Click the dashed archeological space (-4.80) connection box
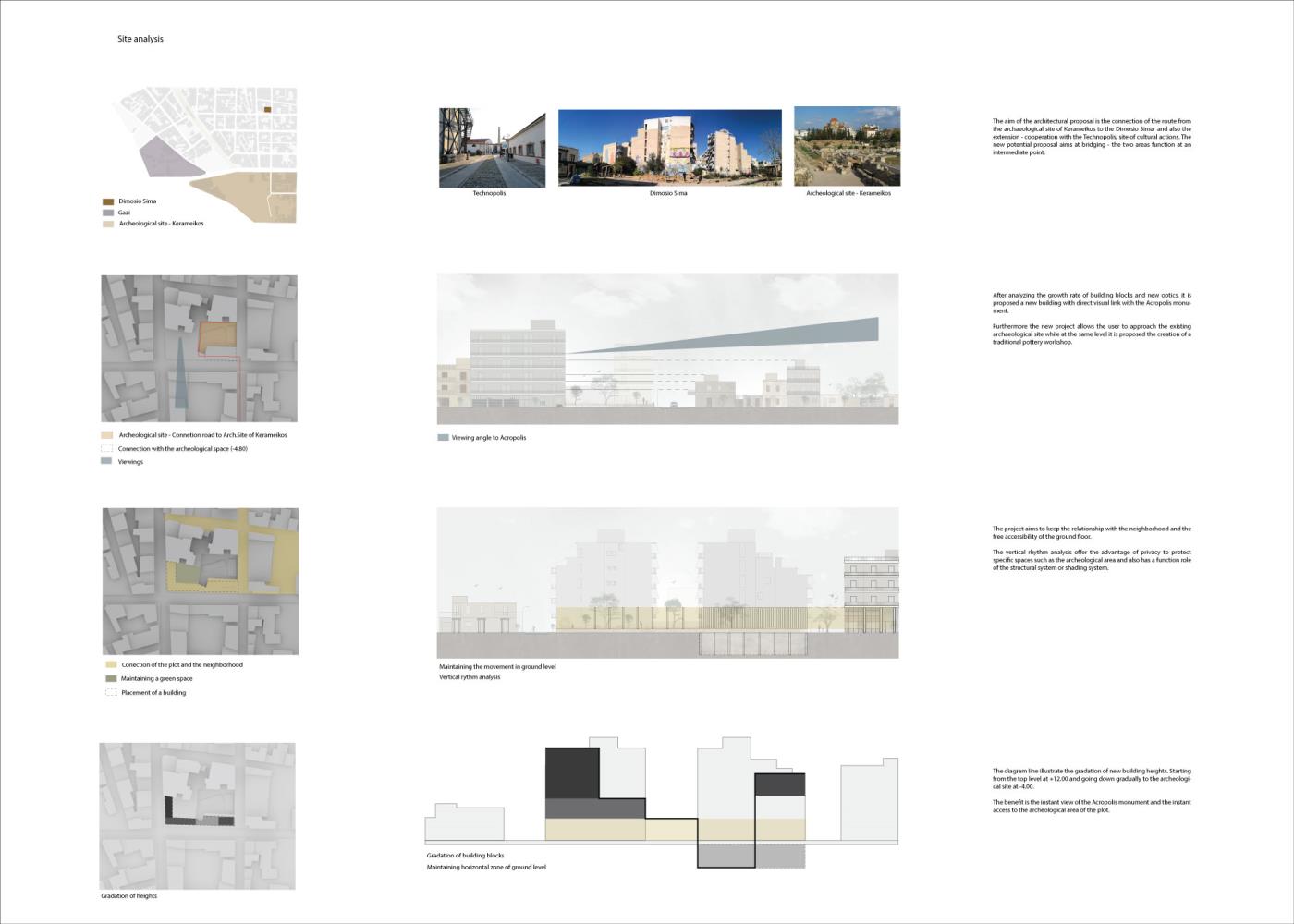Screen dimensions: 1294x924 pos(106,448)
